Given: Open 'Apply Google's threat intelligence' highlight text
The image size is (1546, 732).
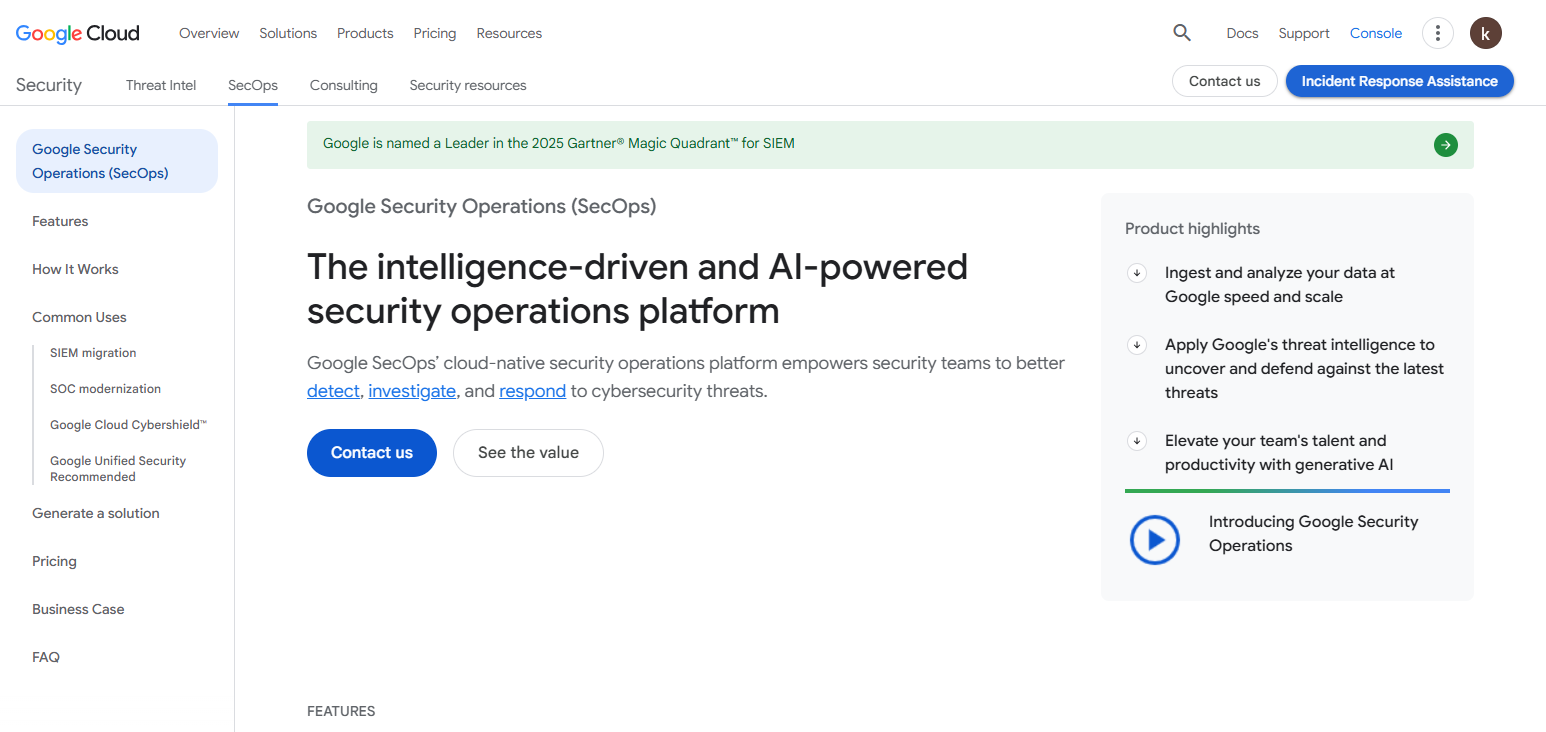Looking at the screenshot, I should pos(1304,369).
